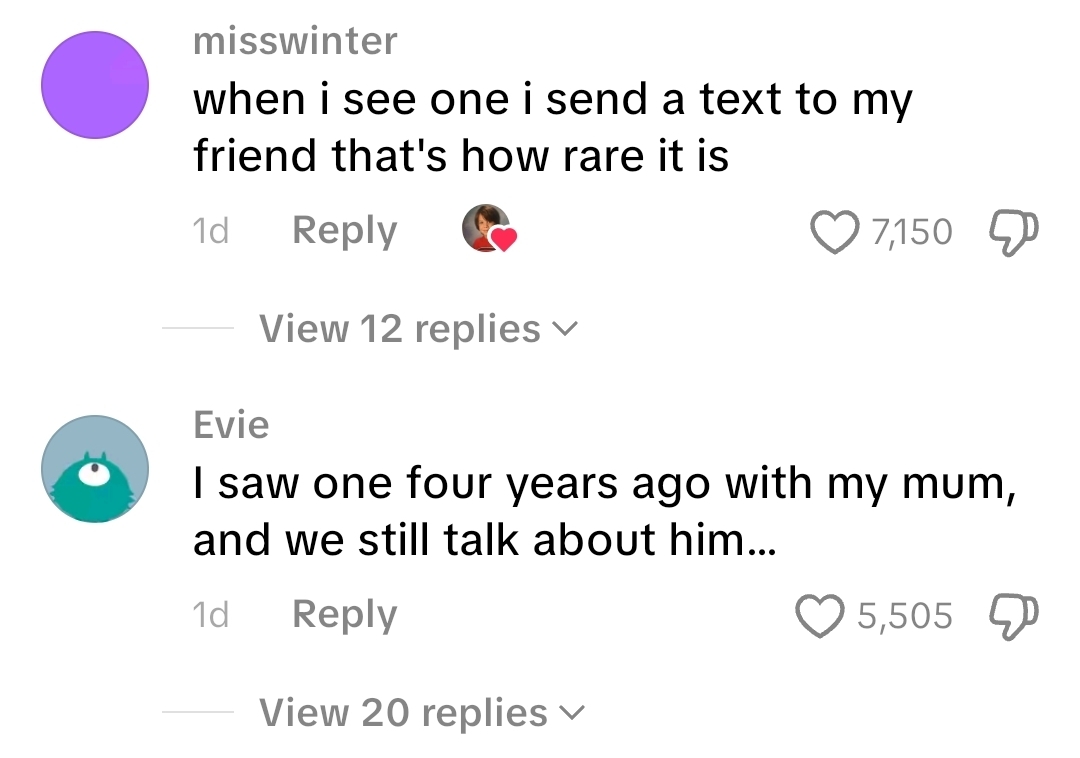Tap the 5,505 like count

(x=905, y=615)
